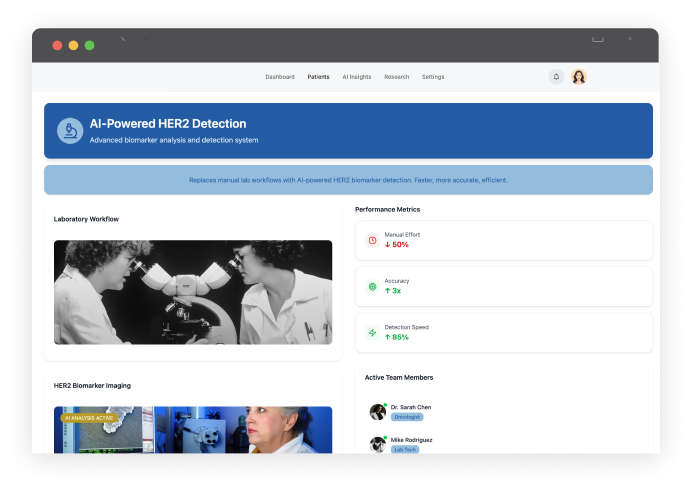Click Mike Rodriguez's avatar
The width and height of the screenshot is (692, 489).
[x=377, y=444]
